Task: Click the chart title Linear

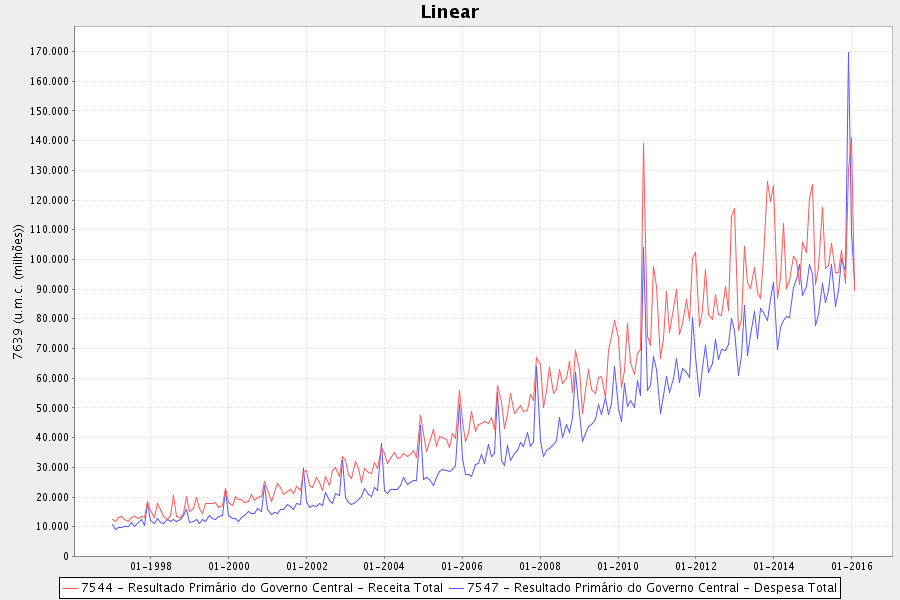Action: coord(449,11)
